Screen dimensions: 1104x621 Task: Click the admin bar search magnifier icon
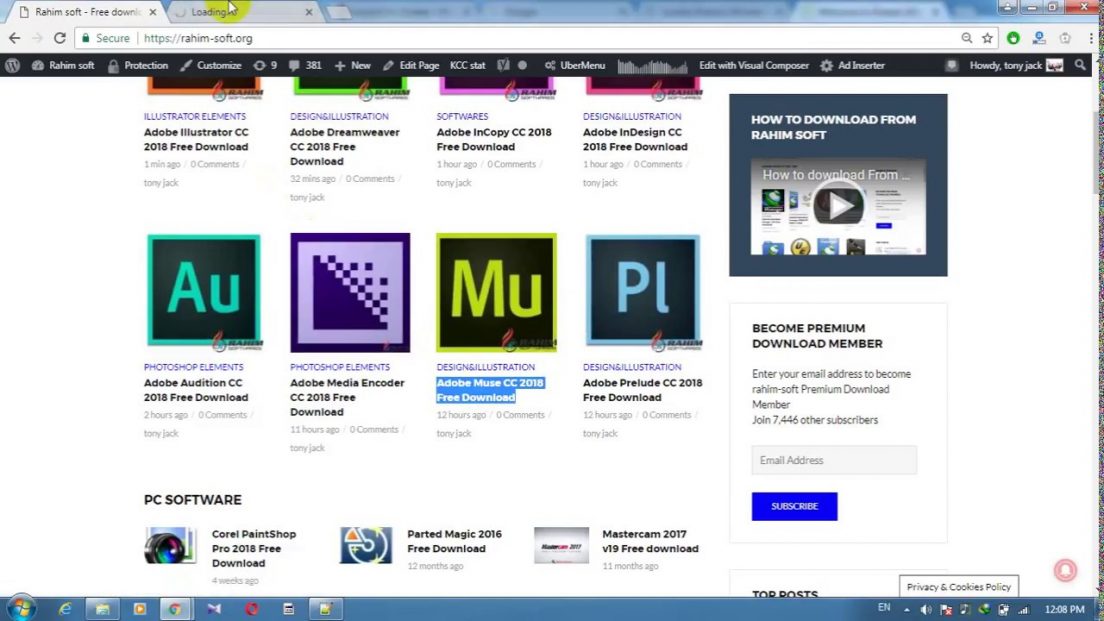point(1080,65)
